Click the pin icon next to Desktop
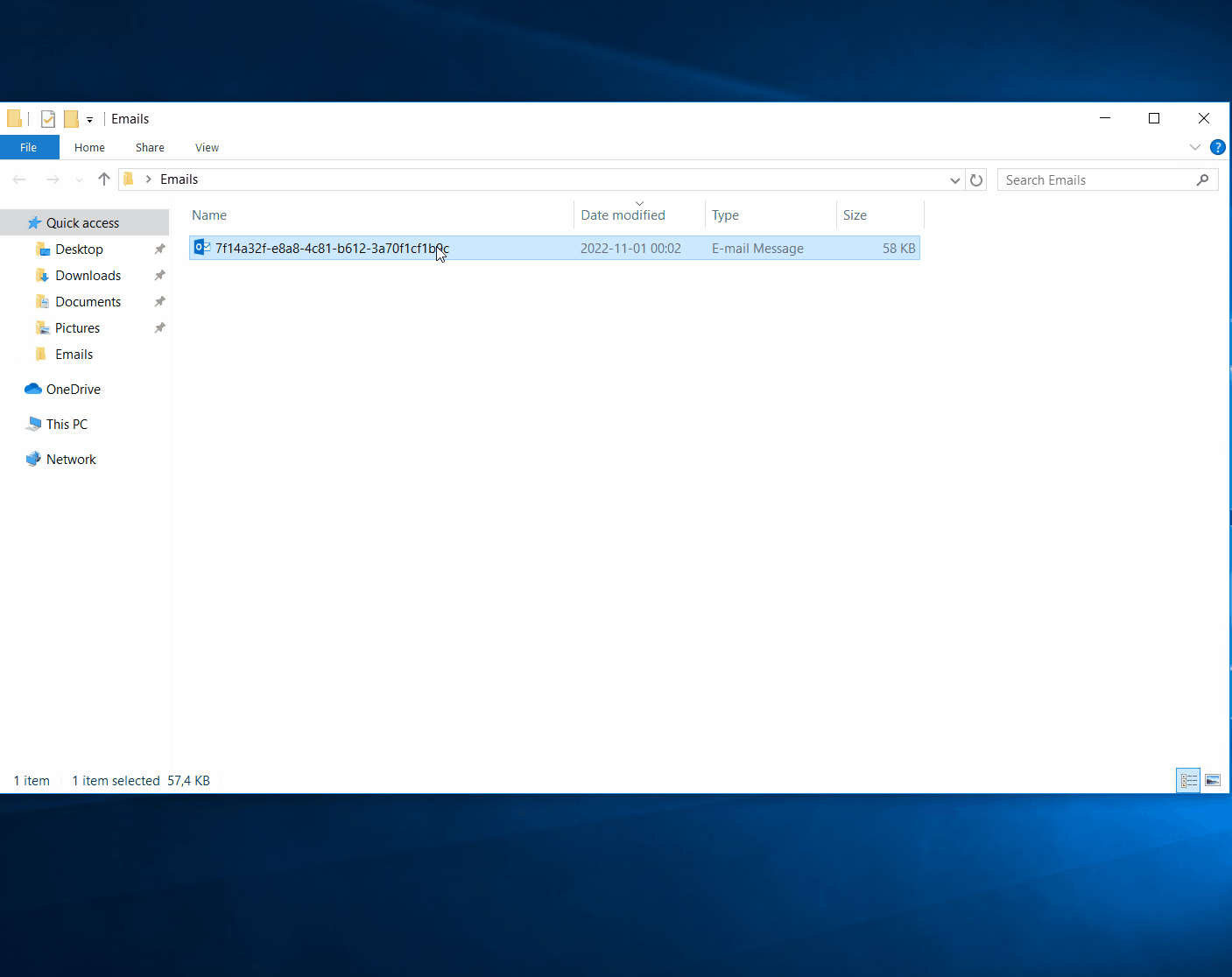 point(159,250)
